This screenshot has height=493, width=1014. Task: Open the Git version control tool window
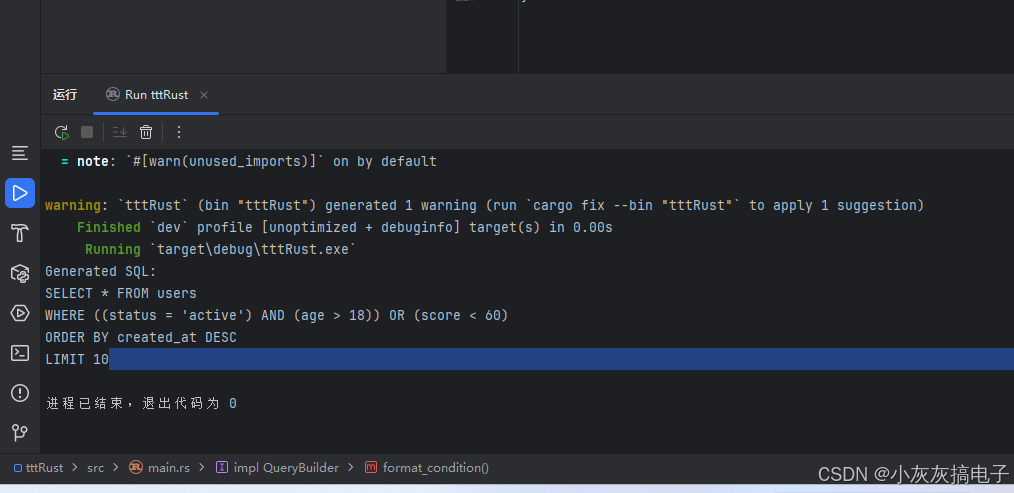pyautogui.click(x=20, y=432)
